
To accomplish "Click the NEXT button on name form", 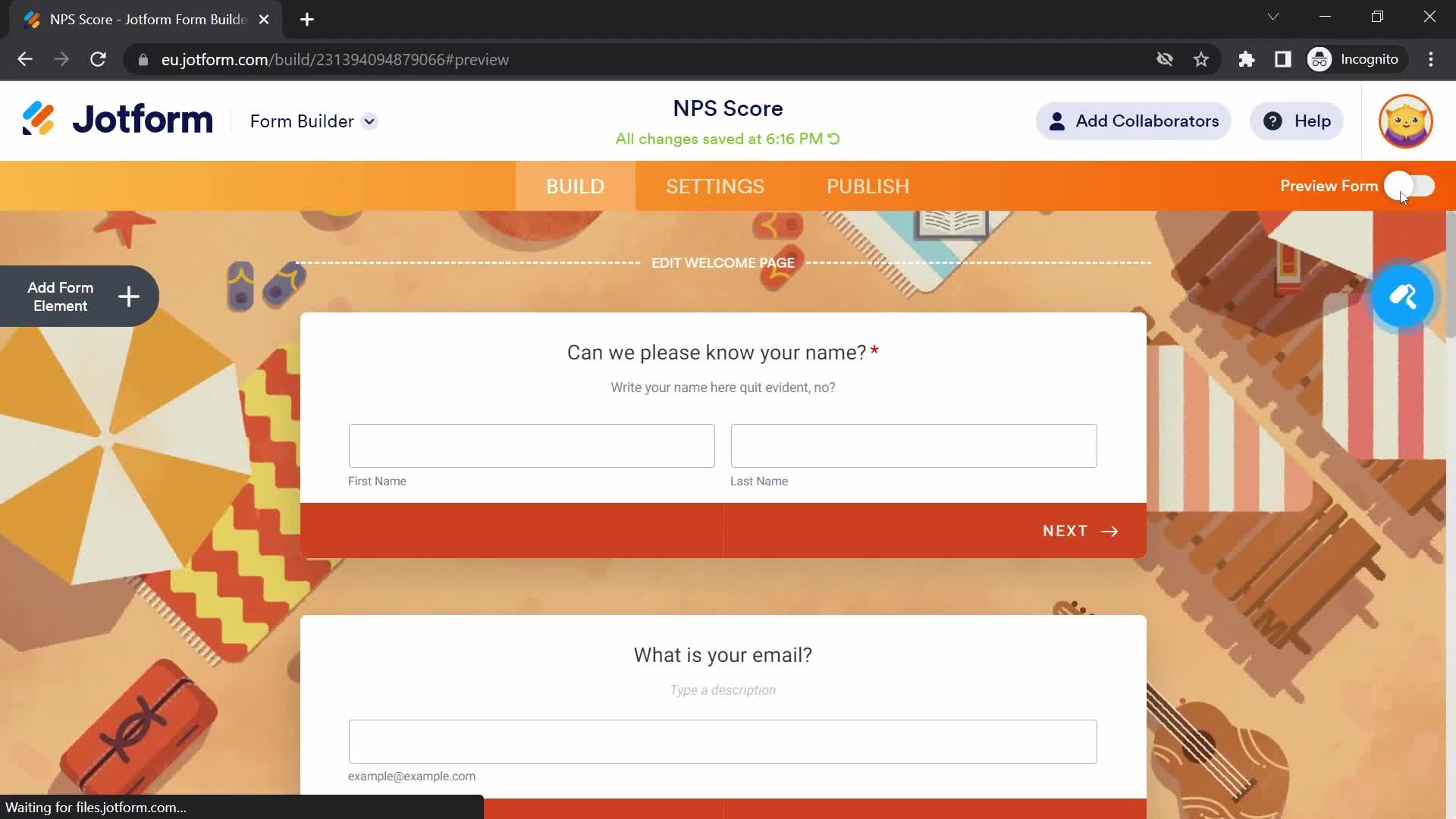I will 1080,531.
